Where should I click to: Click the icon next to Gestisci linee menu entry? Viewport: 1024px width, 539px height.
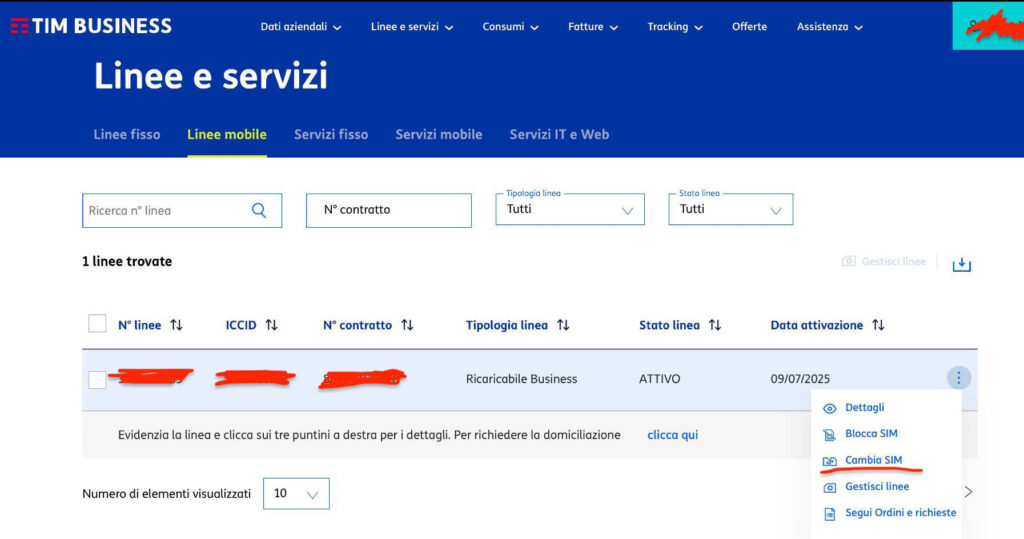tap(829, 487)
